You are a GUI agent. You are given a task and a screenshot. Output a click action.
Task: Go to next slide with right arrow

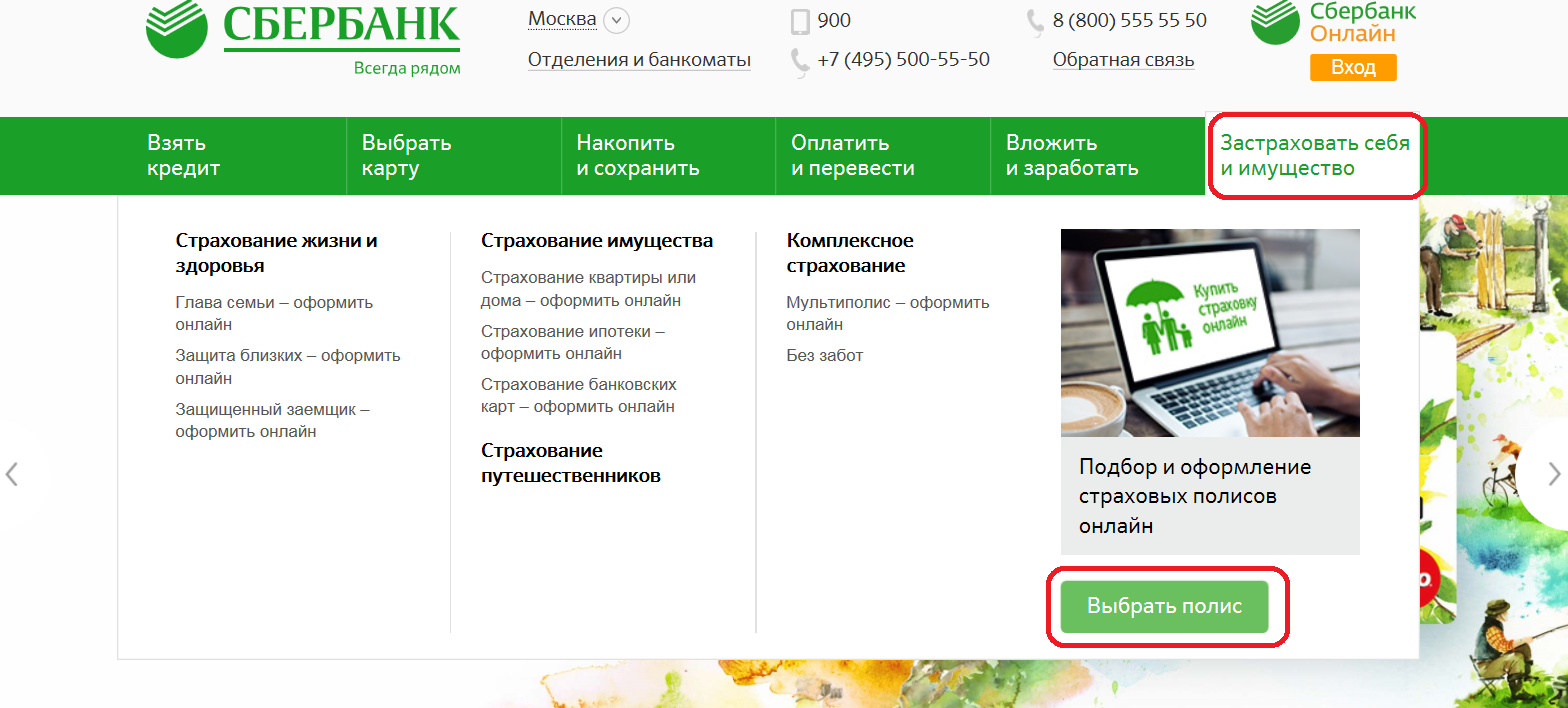coord(1554,473)
